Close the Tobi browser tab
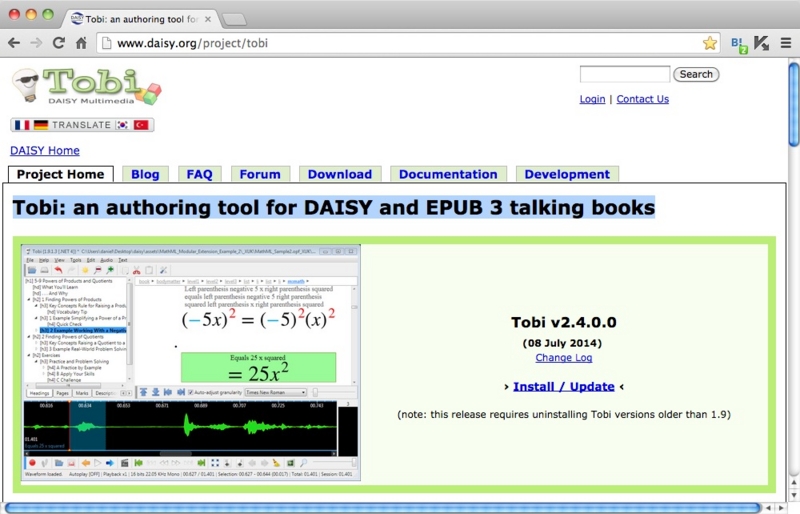The width and height of the screenshot is (800, 514). coord(208,19)
